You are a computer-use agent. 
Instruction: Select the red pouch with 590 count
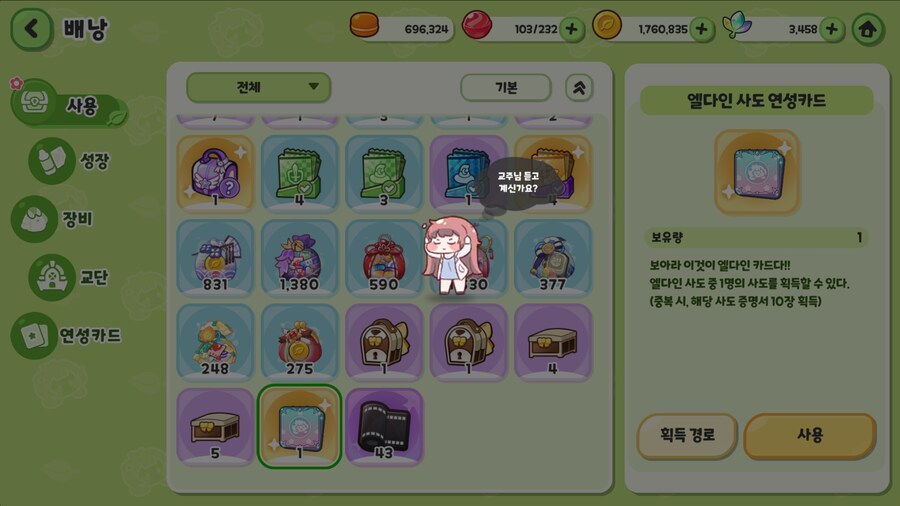[x=384, y=258]
